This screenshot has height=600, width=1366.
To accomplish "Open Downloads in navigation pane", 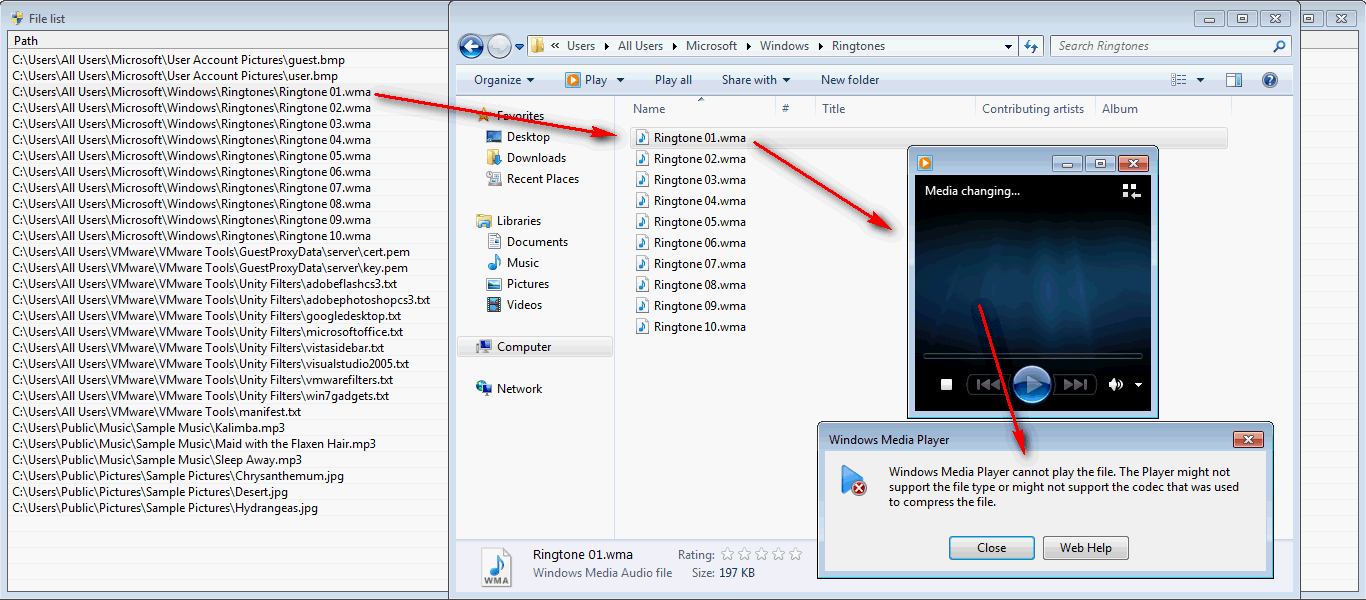I will point(536,158).
